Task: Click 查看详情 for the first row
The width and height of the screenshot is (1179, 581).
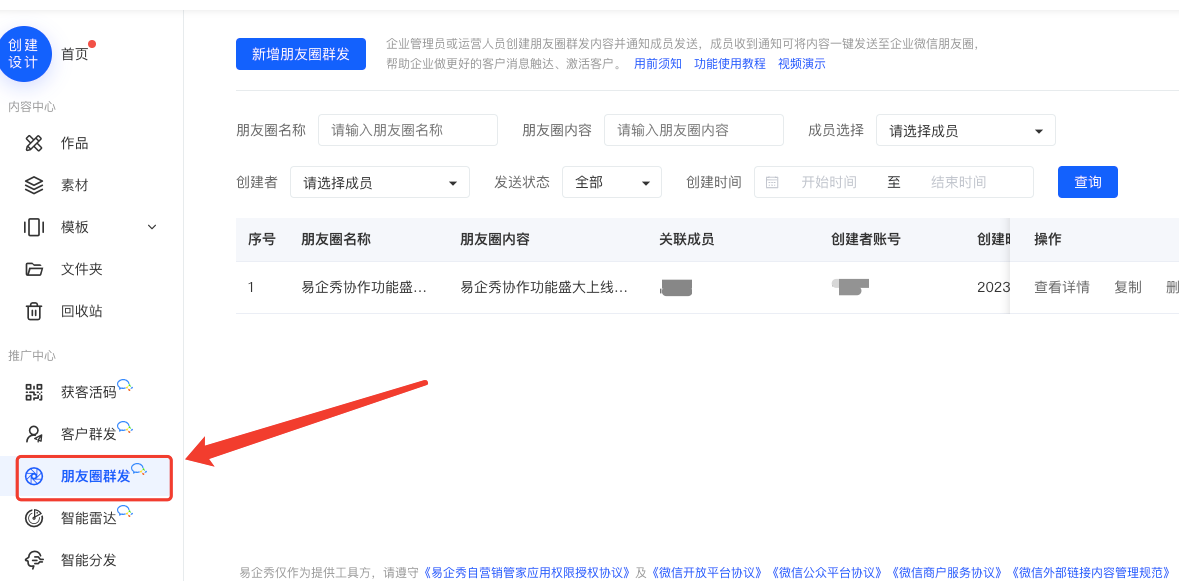Action: pos(1061,287)
